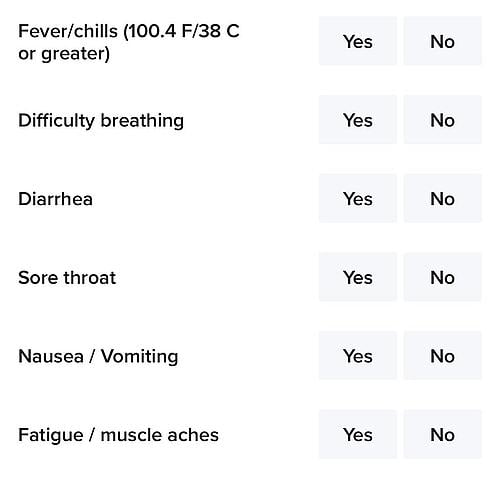The height and width of the screenshot is (480, 500).
Task: Tap No for Fatigue / muscle aches
Action: (x=443, y=434)
